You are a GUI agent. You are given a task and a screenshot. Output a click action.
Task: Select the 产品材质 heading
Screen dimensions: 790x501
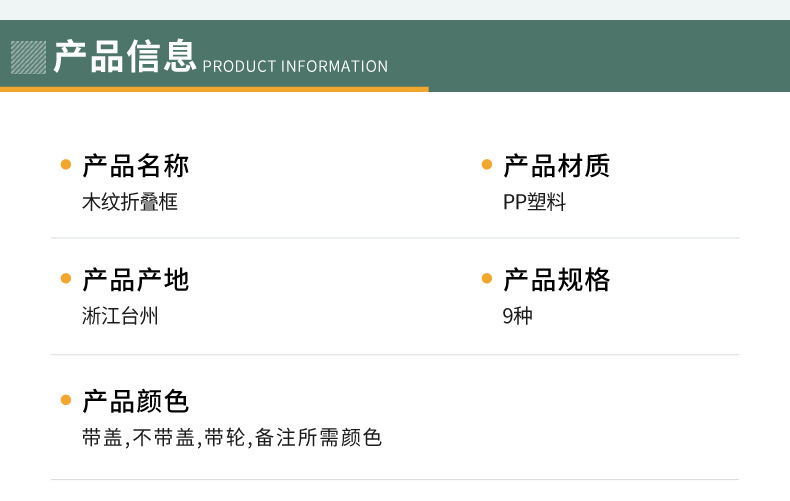pyautogui.click(x=556, y=165)
